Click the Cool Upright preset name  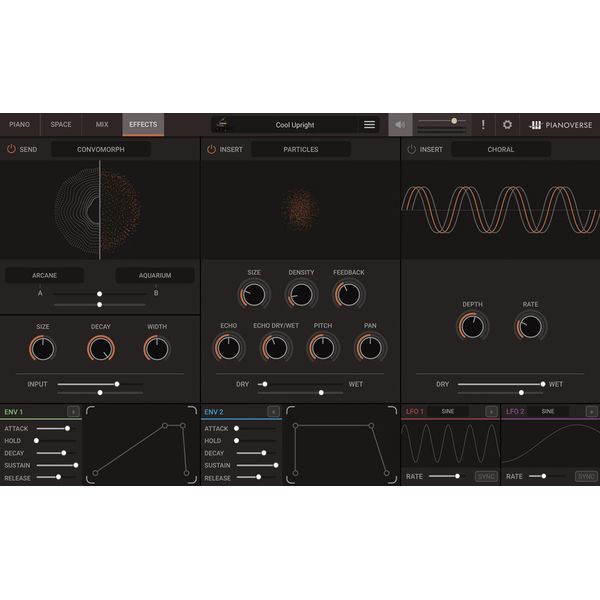(x=295, y=125)
